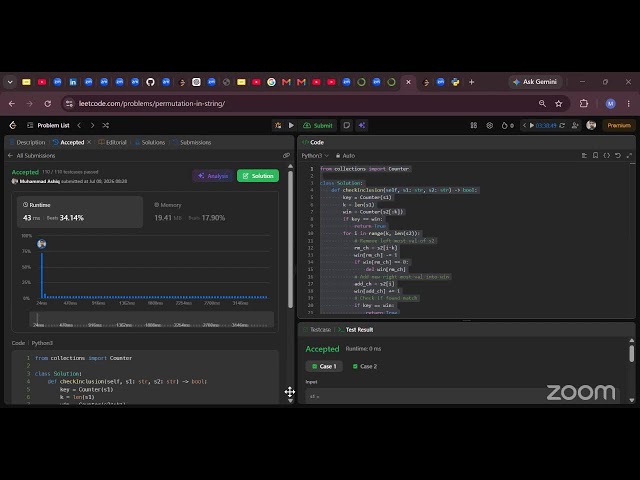Reload the browser page
The image size is (640, 480).
48,104
